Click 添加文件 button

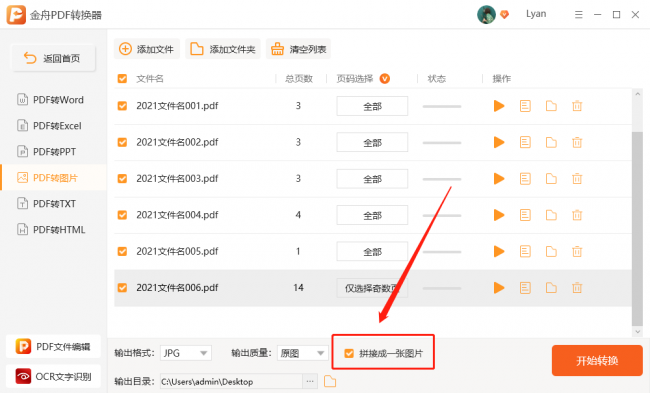(147, 49)
